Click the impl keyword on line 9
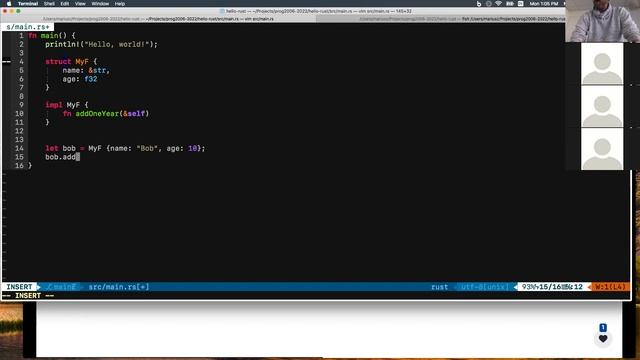The image size is (640, 360). click(54, 105)
